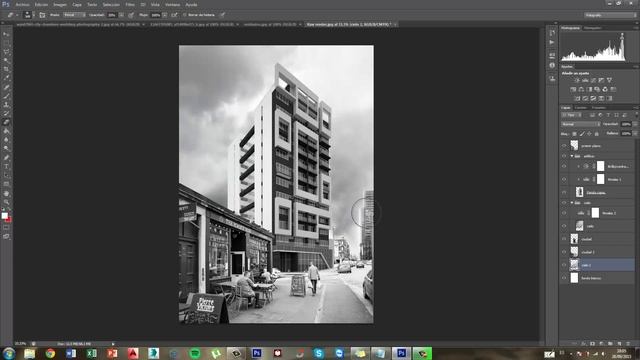The height and width of the screenshot is (360, 640).
Task: Select the Clone Stamp tool
Action: click(6, 104)
